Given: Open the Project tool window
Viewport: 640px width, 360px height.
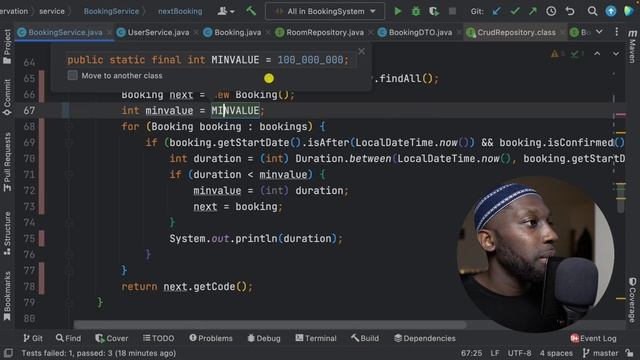Looking at the screenshot, I should click(7, 47).
